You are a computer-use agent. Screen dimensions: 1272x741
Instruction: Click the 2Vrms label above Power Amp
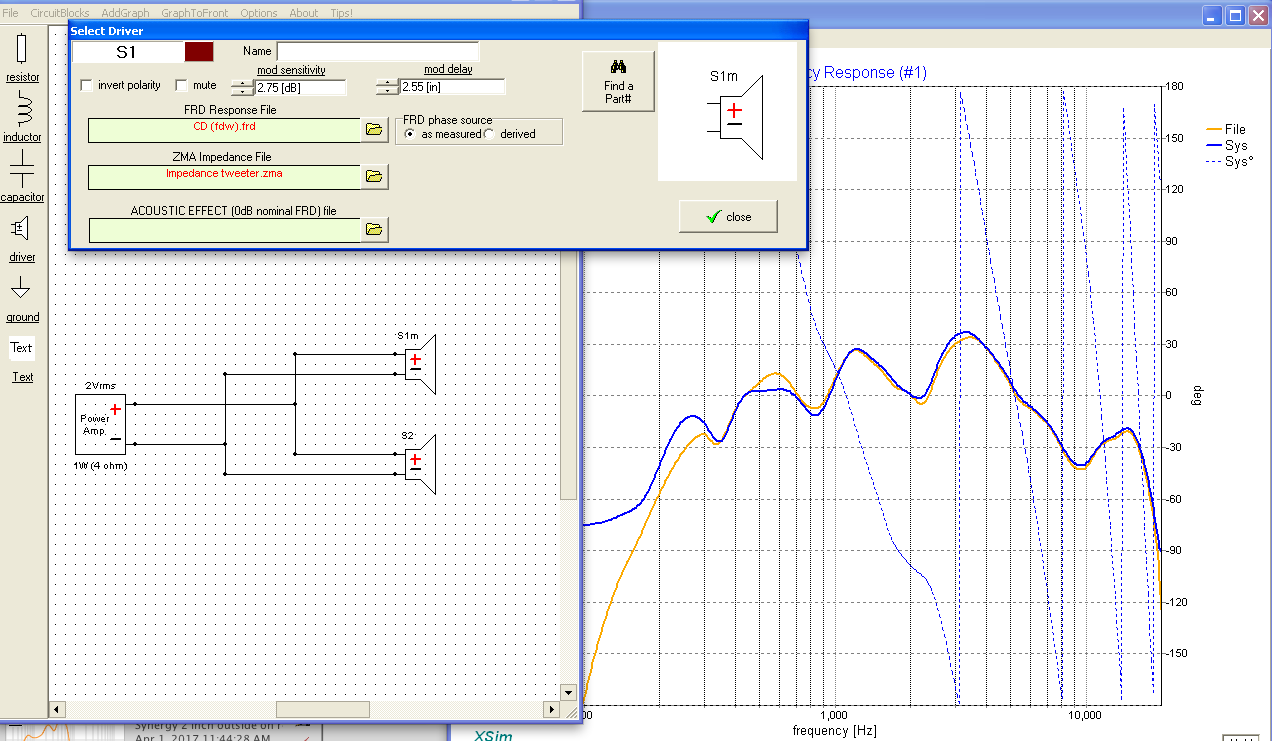tap(101, 385)
